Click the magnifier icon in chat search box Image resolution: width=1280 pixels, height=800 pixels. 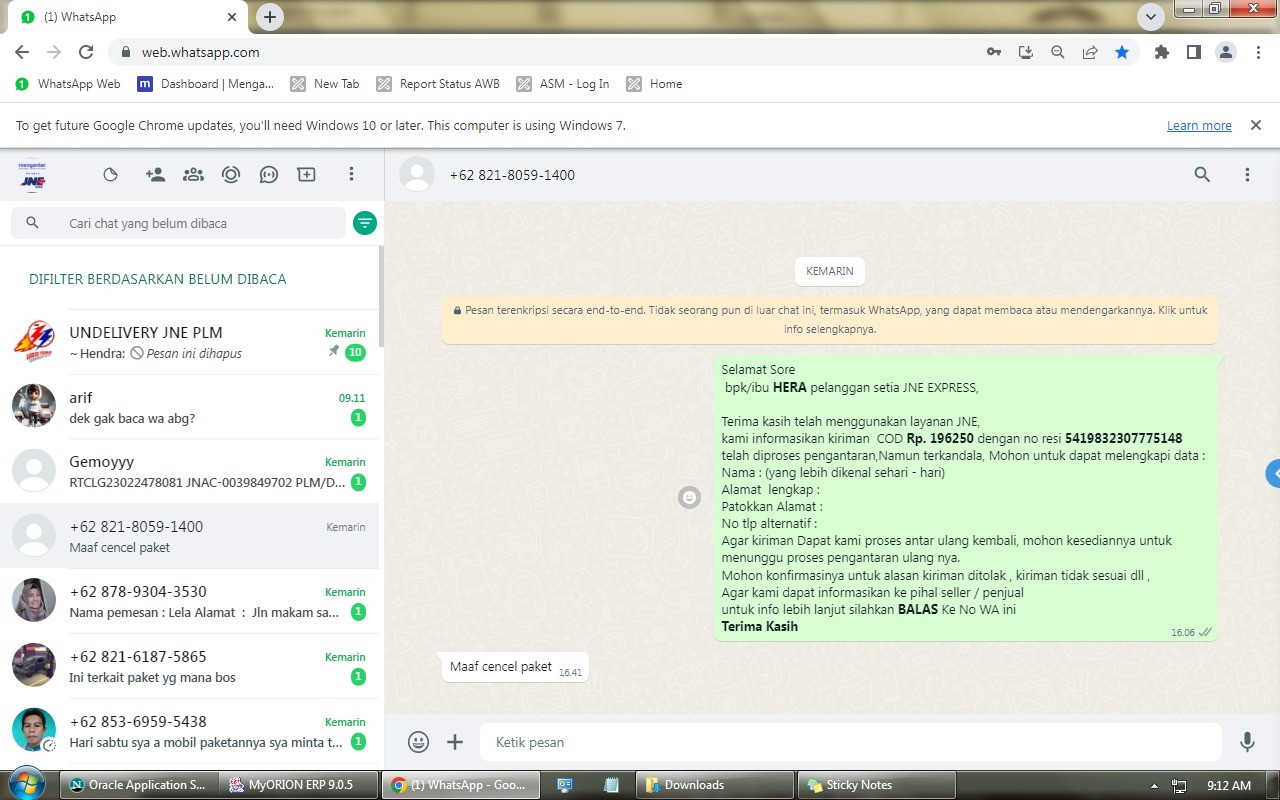pyautogui.click(x=32, y=223)
